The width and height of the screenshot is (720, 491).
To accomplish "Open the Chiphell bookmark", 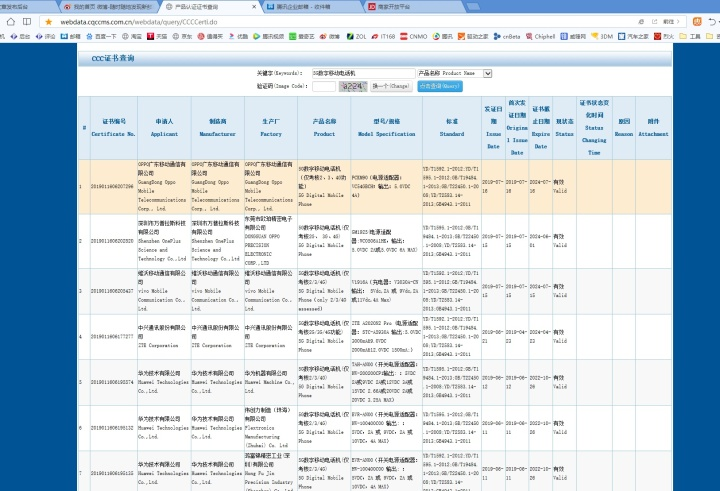I will (540, 36).
